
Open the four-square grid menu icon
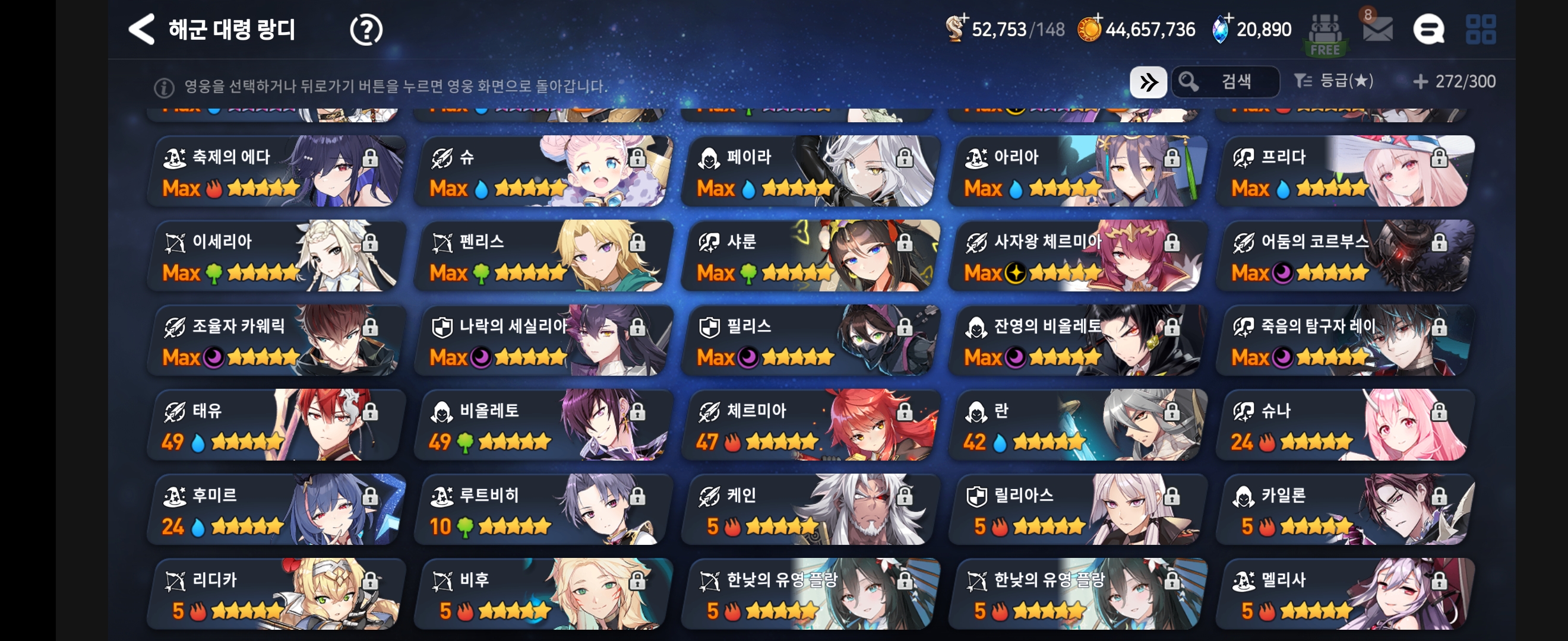(1481, 29)
